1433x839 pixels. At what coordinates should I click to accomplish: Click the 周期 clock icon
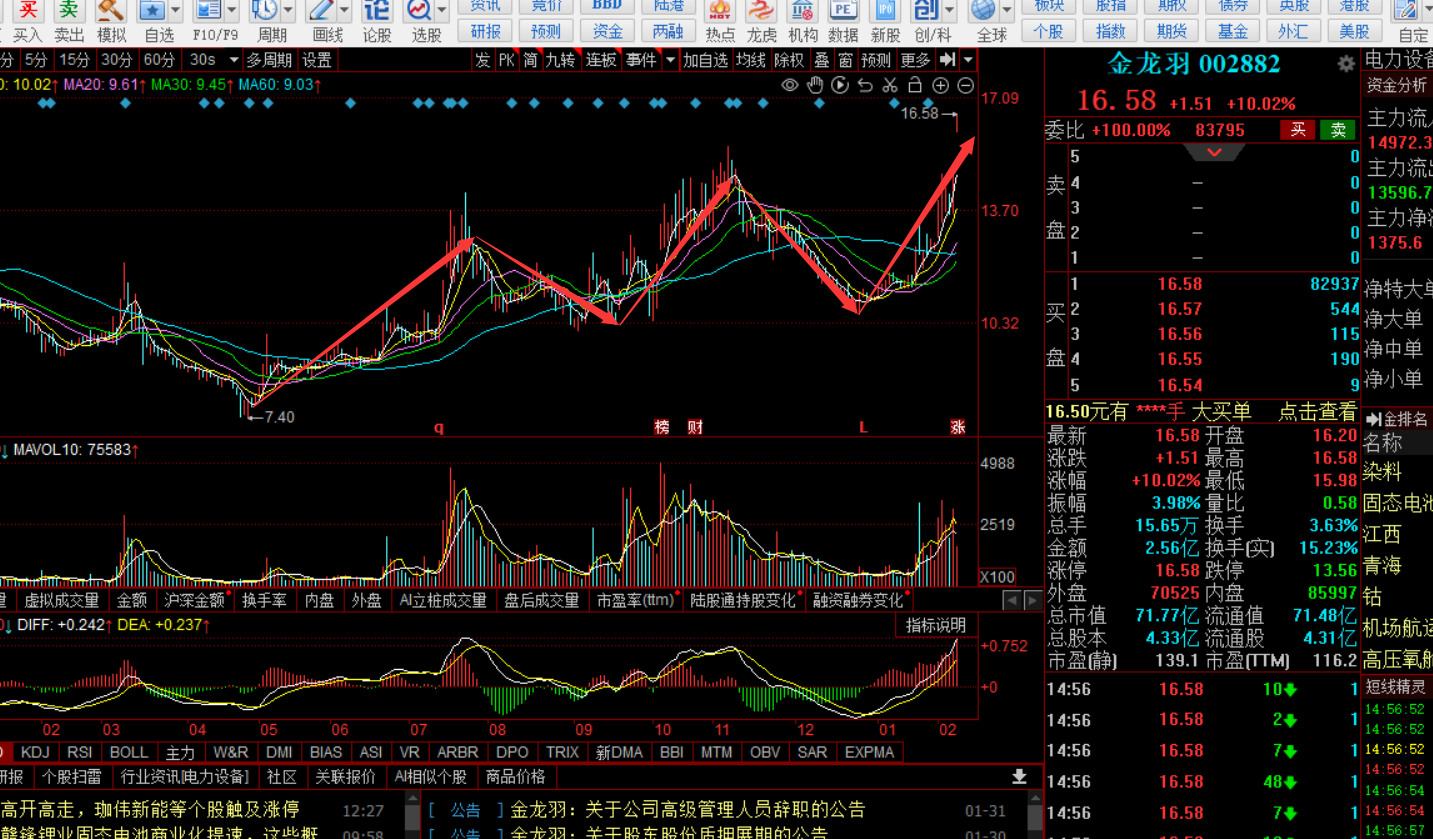264,11
